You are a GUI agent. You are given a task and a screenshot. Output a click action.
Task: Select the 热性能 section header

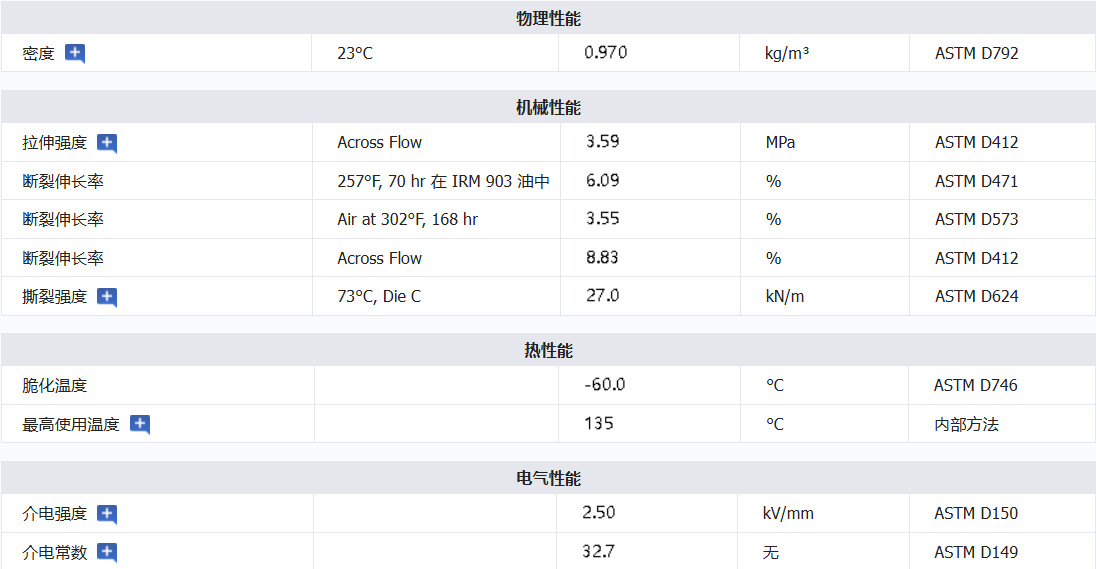(548, 351)
